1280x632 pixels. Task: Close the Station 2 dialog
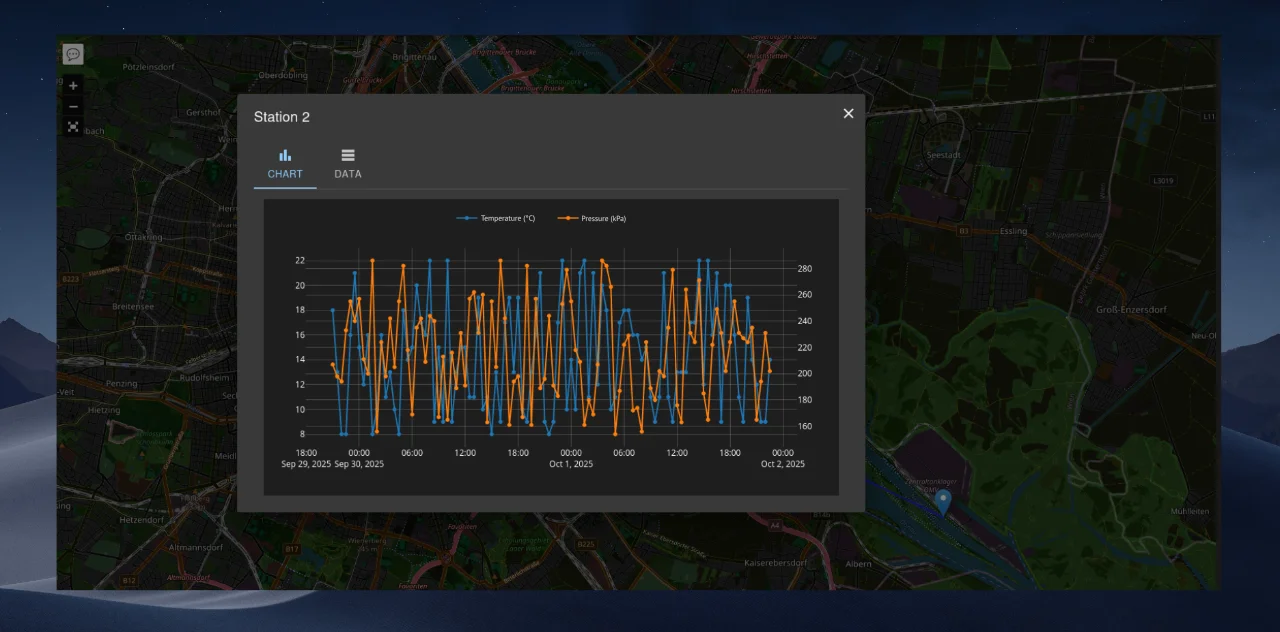[x=848, y=114]
